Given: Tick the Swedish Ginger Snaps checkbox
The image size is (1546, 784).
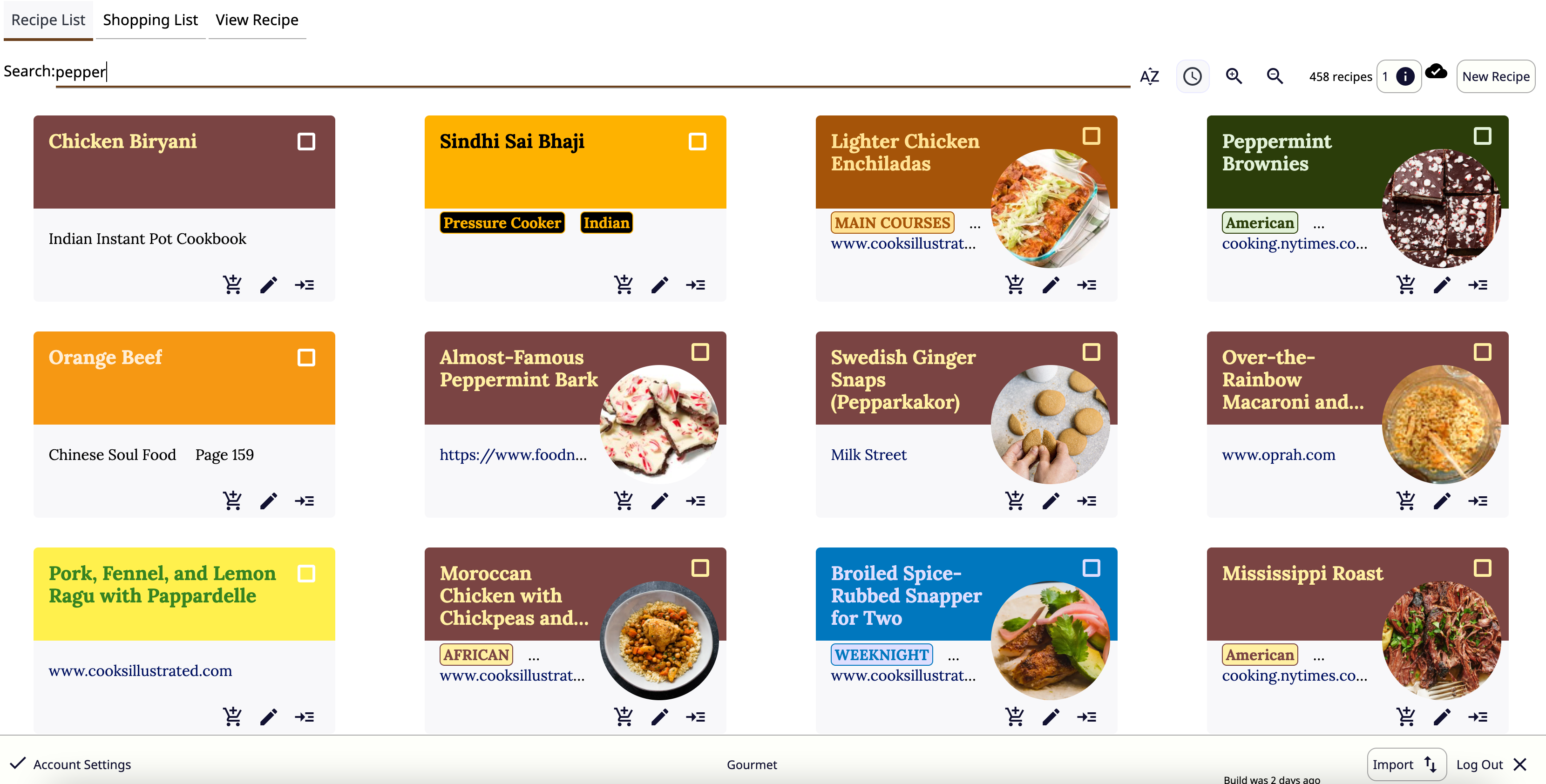Looking at the screenshot, I should 1091,352.
